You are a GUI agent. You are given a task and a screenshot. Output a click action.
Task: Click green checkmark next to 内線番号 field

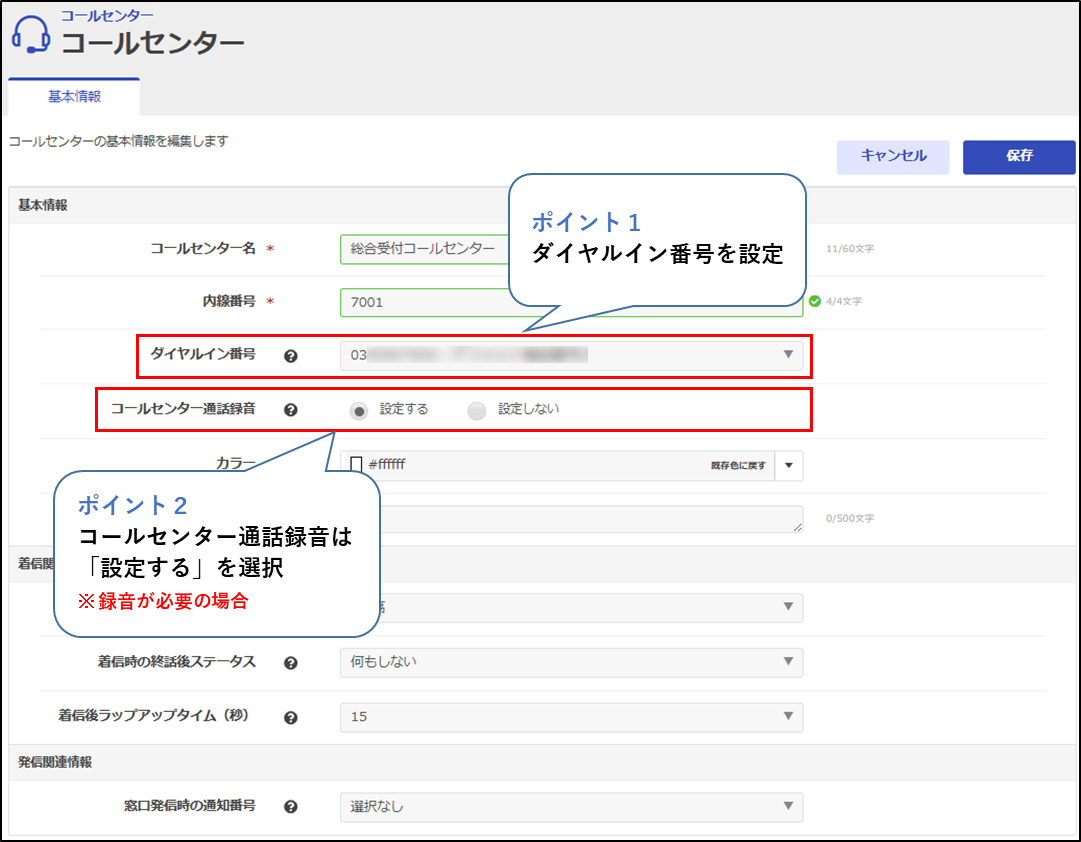[x=815, y=301]
